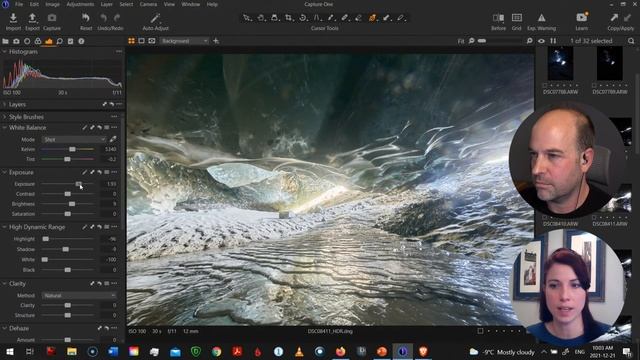Add new layer with plus icon
The width and height of the screenshot is (640, 360).
216,41
